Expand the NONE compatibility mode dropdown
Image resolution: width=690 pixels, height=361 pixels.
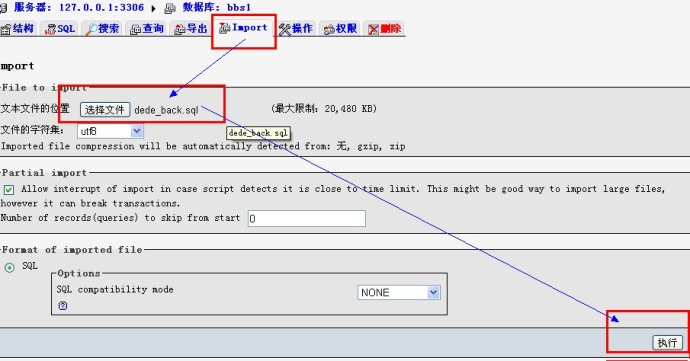pyautogui.click(x=399, y=293)
